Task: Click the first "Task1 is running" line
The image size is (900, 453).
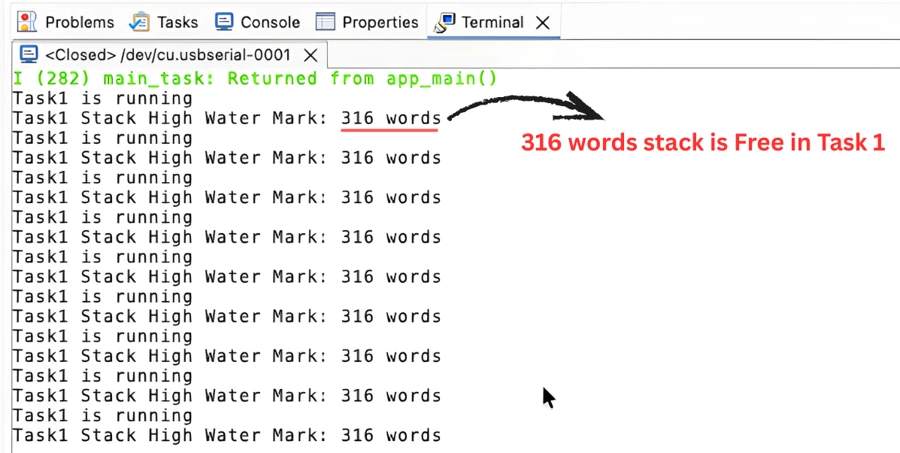Action: (102, 98)
